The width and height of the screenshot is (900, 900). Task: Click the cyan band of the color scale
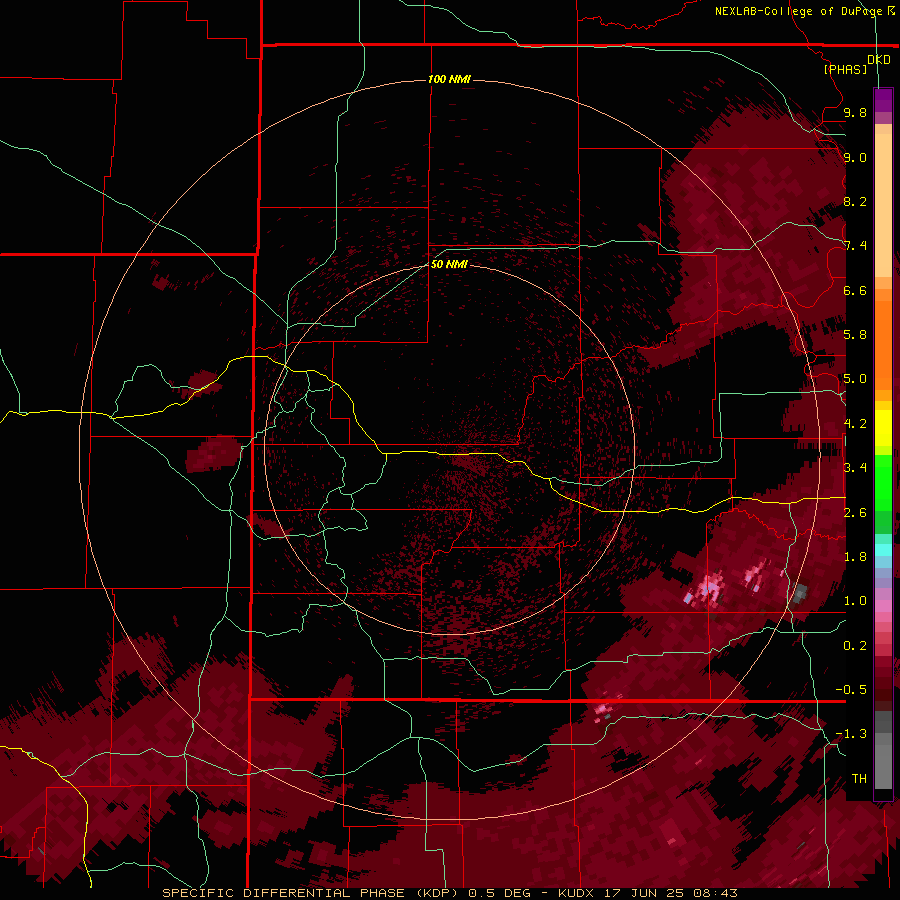point(883,550)
